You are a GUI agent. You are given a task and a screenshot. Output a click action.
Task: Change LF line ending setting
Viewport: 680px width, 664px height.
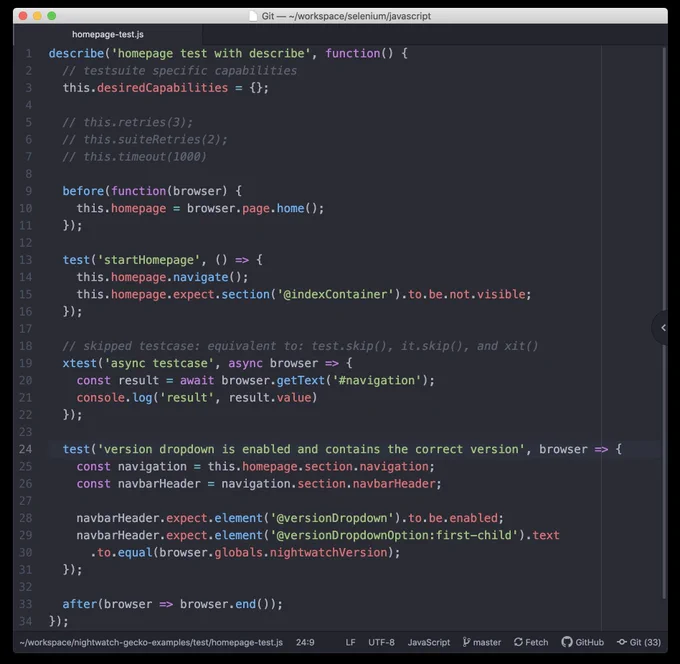pyautogui.click(x=350, y=642)
